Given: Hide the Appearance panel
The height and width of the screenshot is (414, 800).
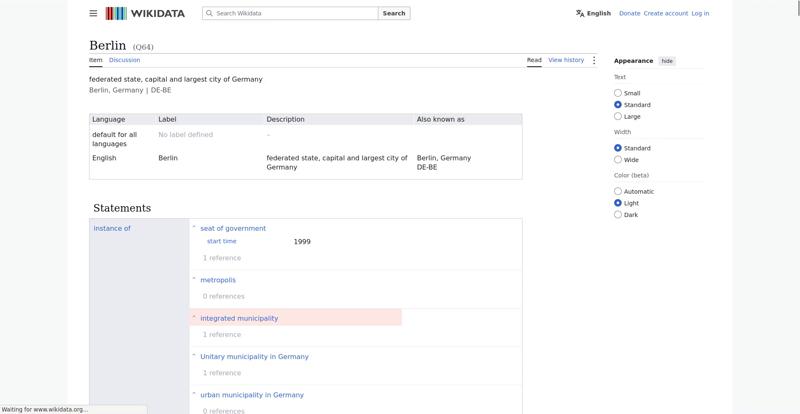Looking at the screenshot, I should (667, 61).
